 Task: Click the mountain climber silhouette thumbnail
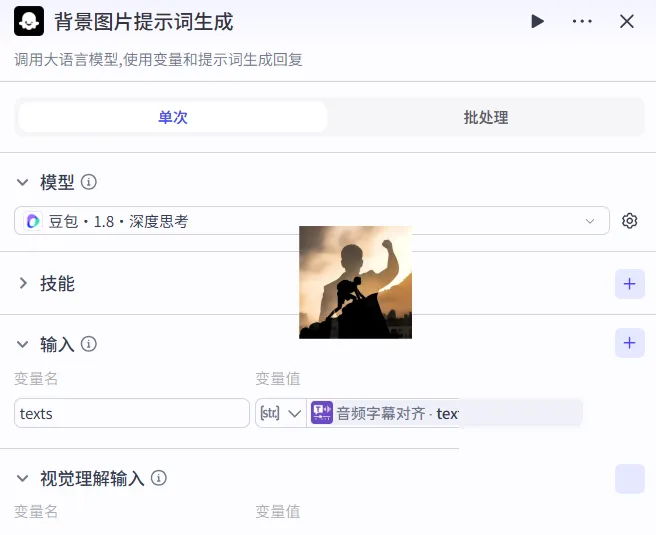(x=356, y=282)
